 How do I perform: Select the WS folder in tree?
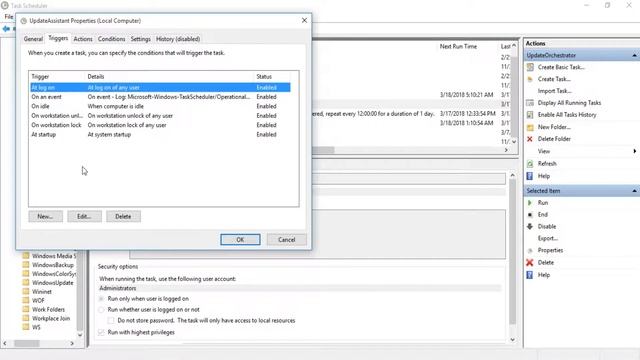36,327
